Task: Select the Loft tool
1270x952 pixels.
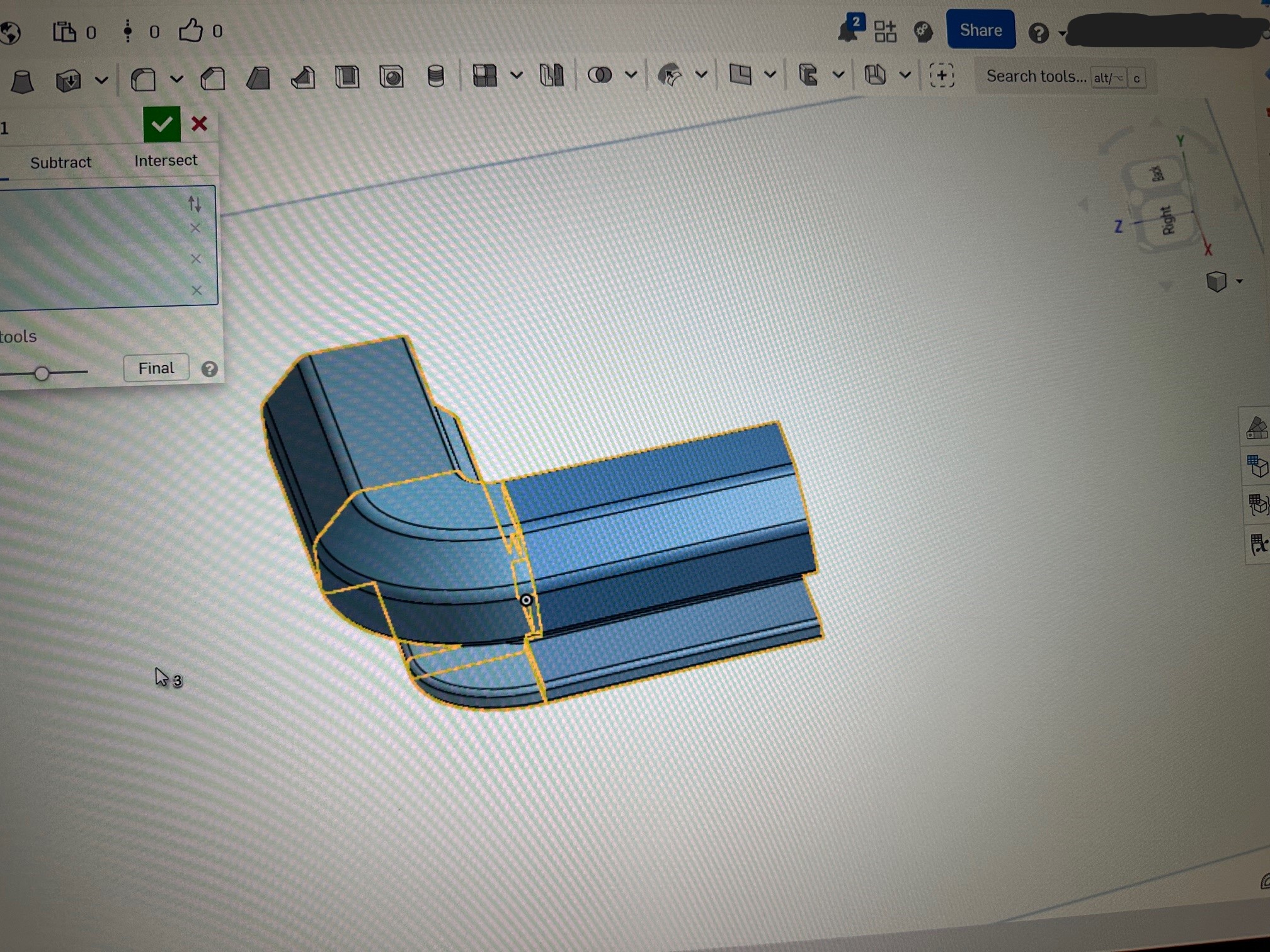Action: click(x=23, y=81)
